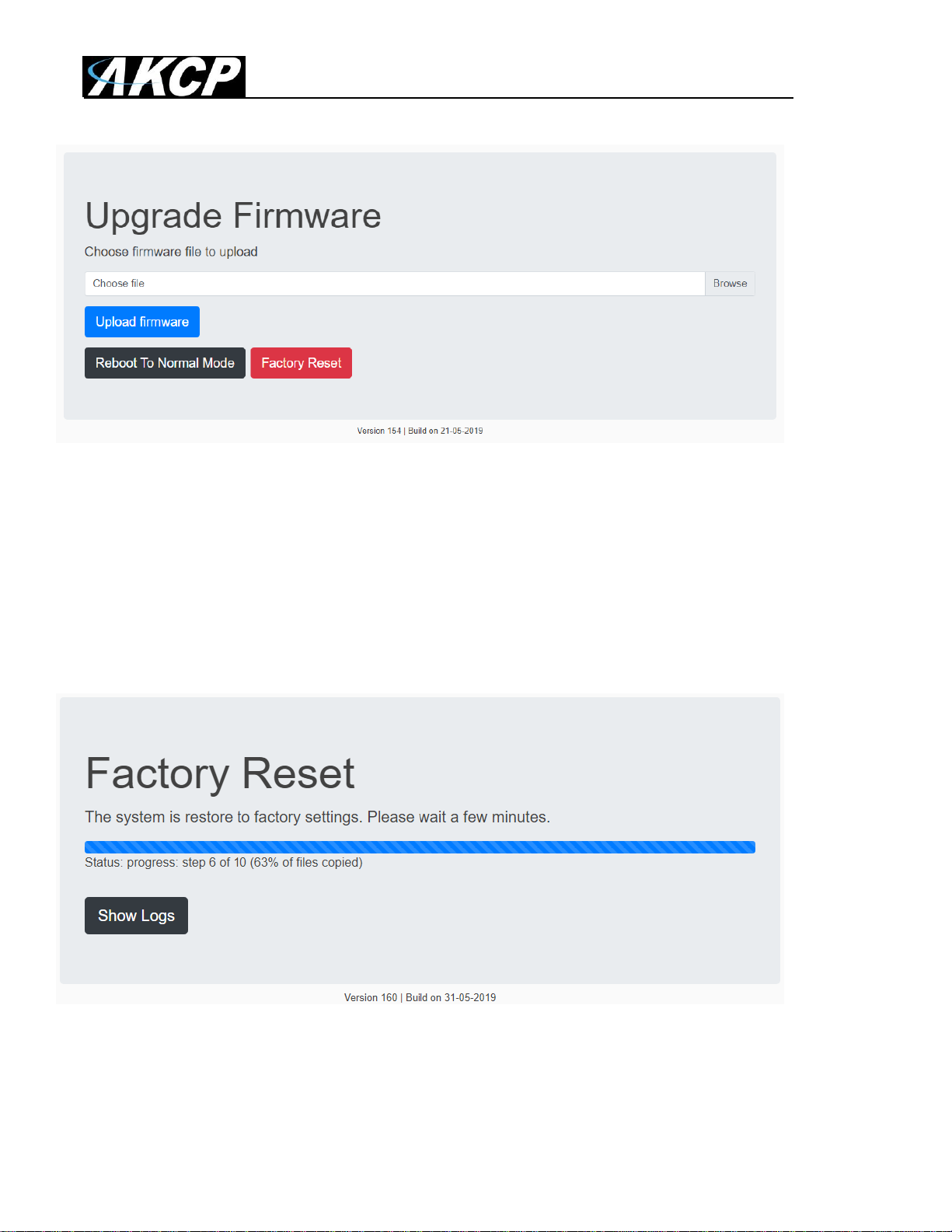The width and height of the screenshot is (952, 1232).
Task: Click 'The system is restore to factory settings' message
Action: pyautogui.click(x=223, y=817)
